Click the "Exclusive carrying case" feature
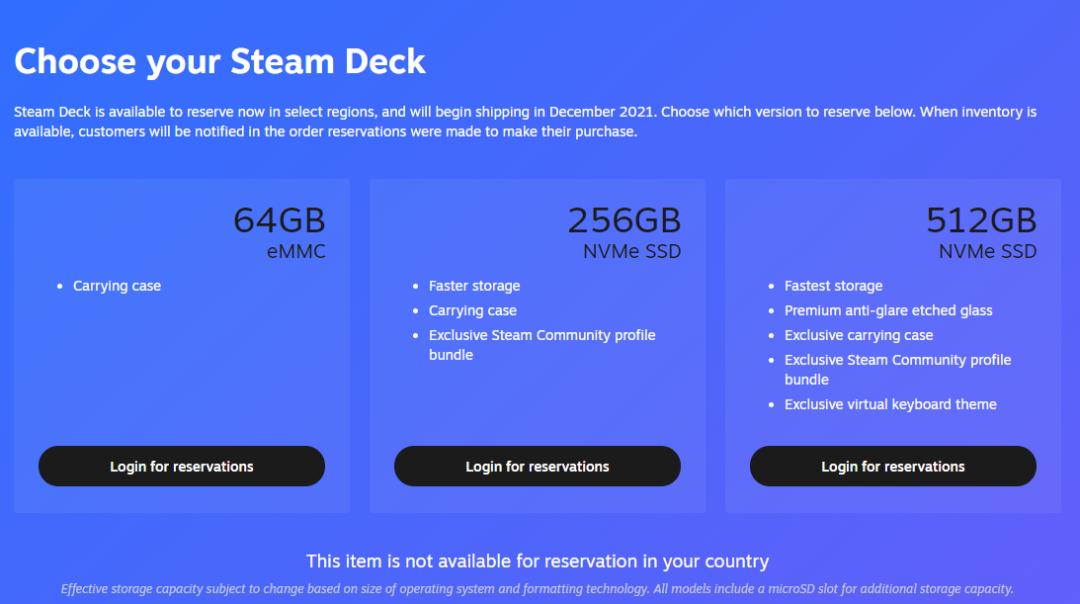 click(858, 336)
